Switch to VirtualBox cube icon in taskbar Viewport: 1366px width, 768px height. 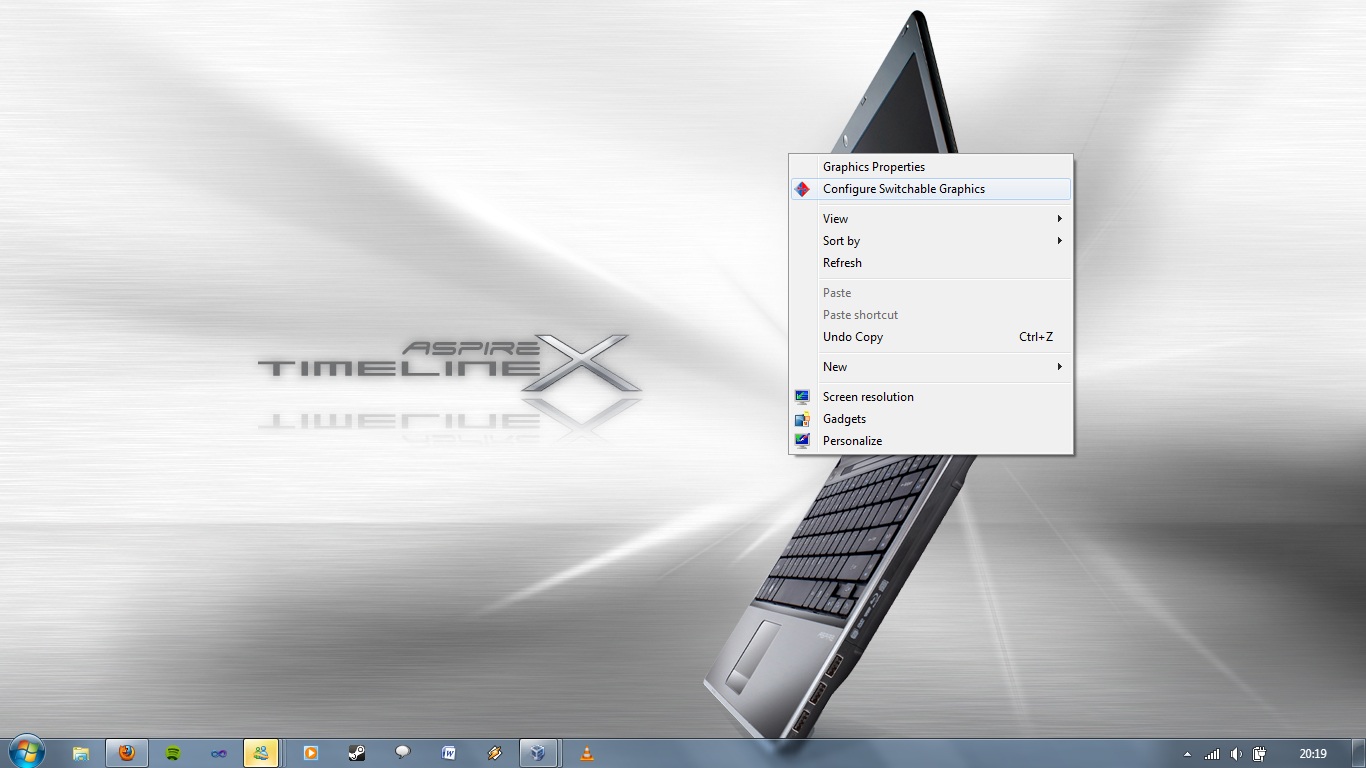[x=538, y=753]
